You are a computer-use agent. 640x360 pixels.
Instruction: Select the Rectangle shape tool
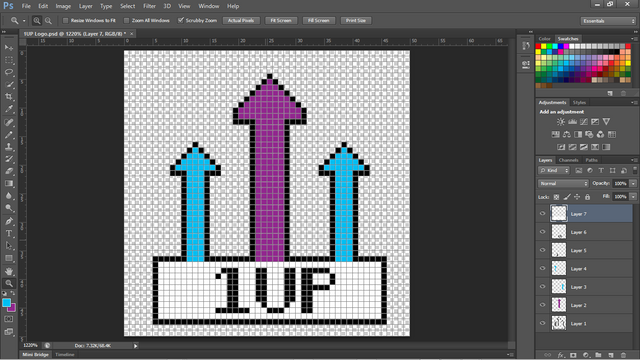(9, 258)
